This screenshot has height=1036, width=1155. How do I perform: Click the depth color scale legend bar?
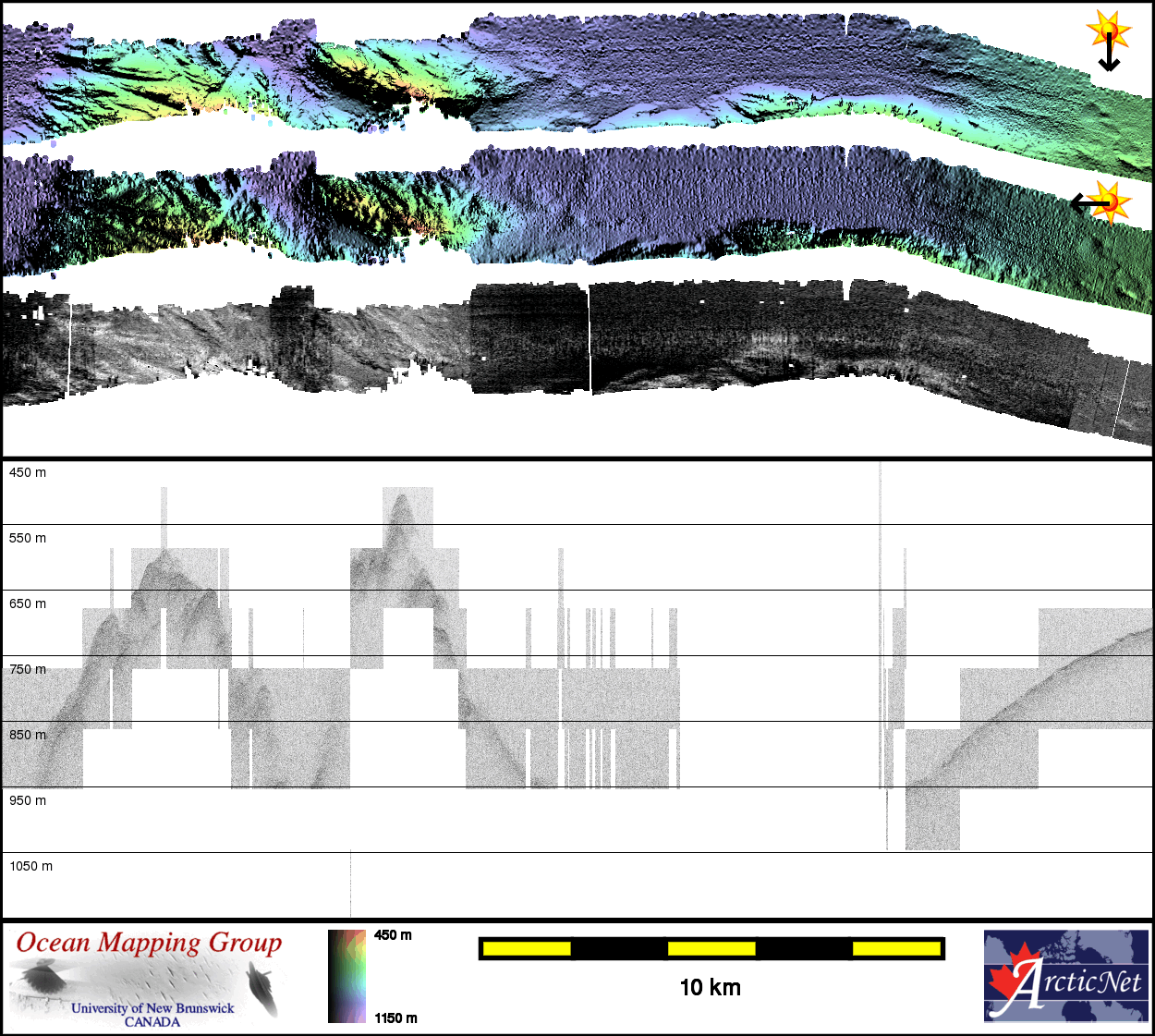pos(346,976)
